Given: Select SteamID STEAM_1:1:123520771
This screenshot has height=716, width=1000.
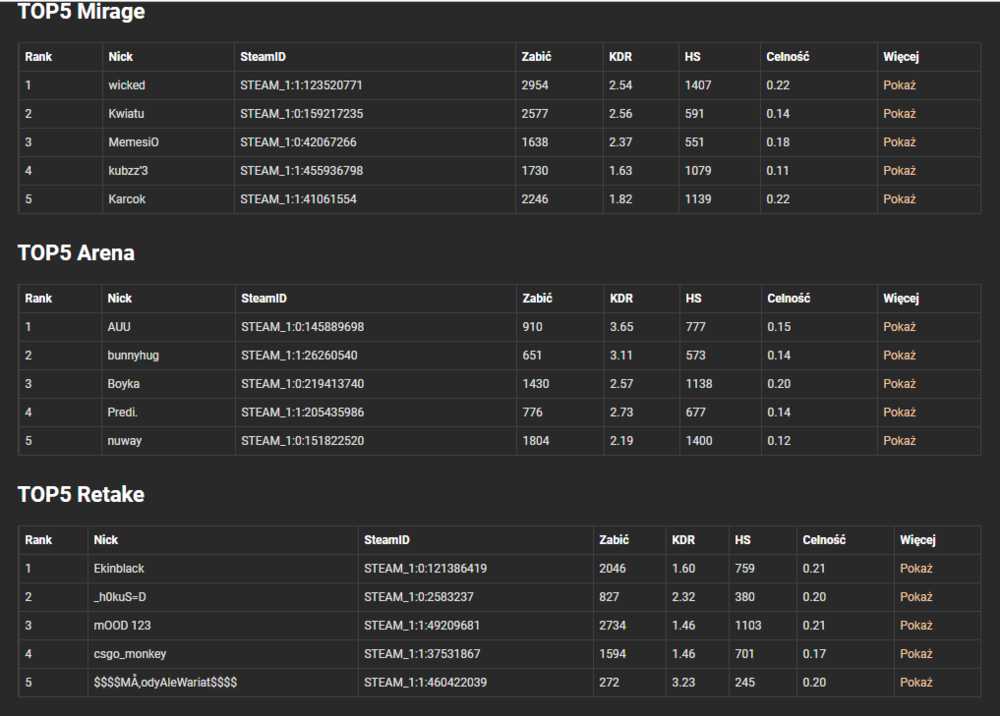Looking at the screenshot, I should click(301, 85).
